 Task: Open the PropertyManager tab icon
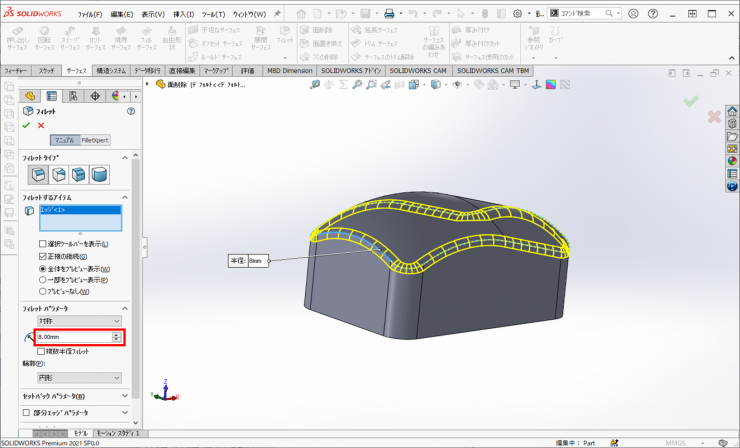(x=52, y=96)
